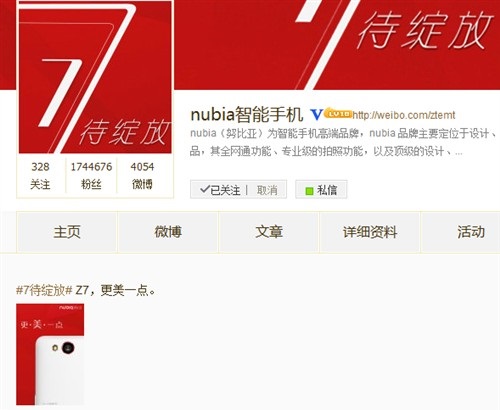
Task: Switch to the 主页 tab
Action: point(67,232)
